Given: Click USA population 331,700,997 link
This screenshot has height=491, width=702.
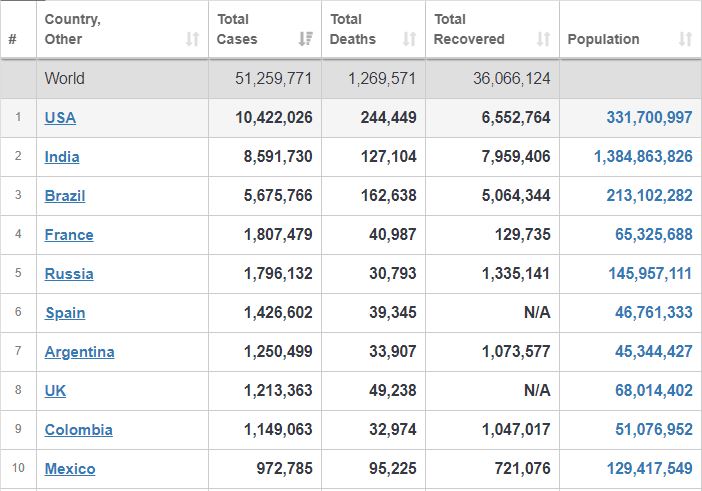Looking at the screenshot, I should (x=649, y=117).
